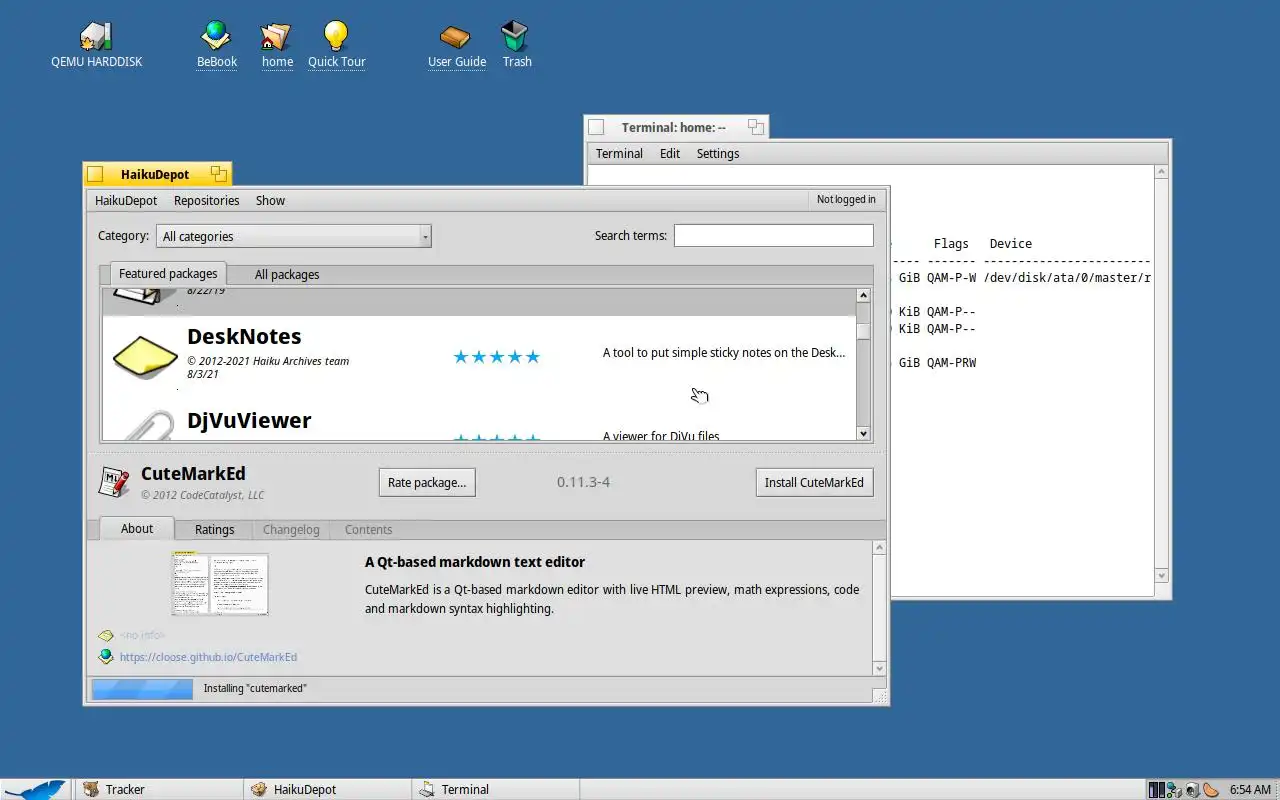This screenshot has width=1280, height=800.
Task: Click the 6:54 AM clock
Action: (1250, 790)
